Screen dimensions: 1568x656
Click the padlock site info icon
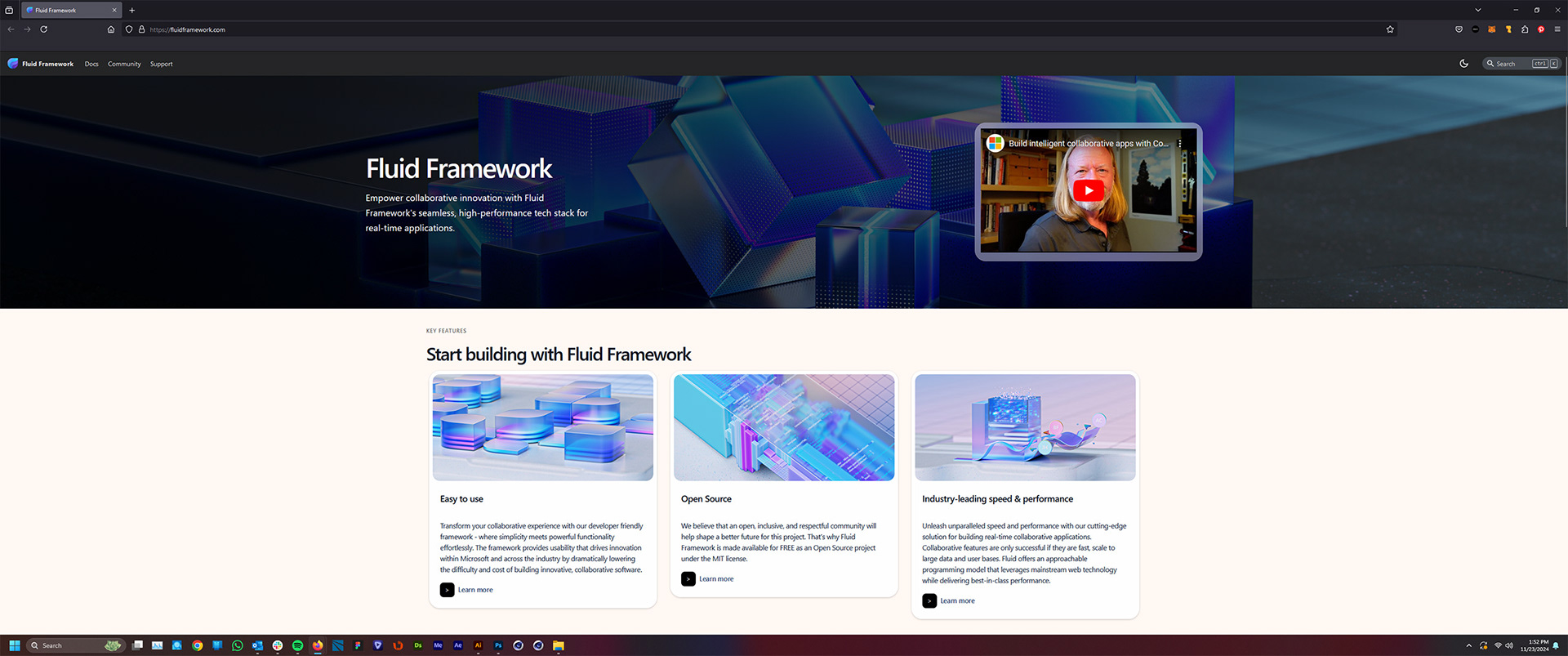141,29
